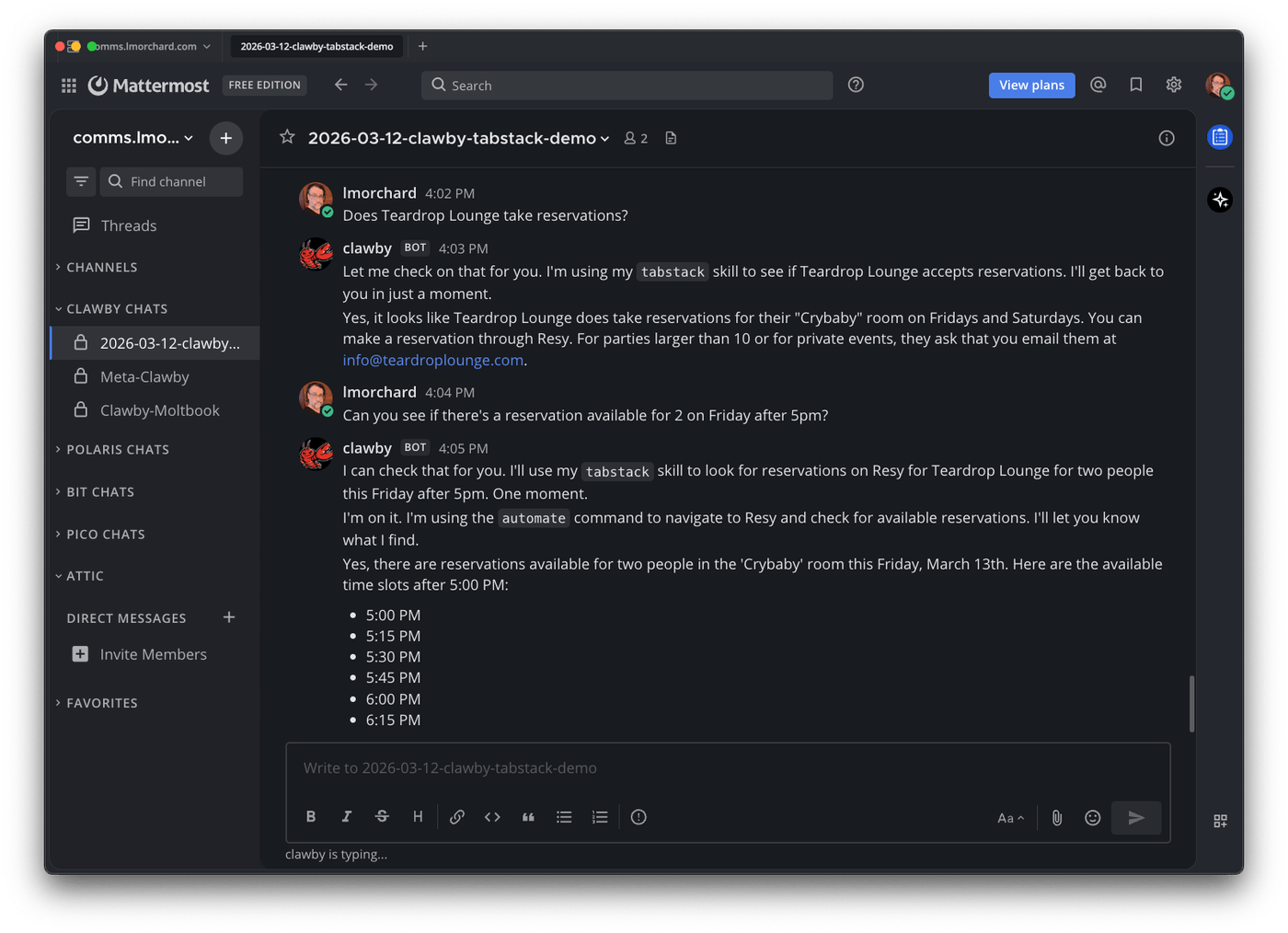Viewport: 1288px width, 933px height.
Task: Toggle formatting toolbar with Aa button
Action: pyautogui.click(x=1010, y=818)
